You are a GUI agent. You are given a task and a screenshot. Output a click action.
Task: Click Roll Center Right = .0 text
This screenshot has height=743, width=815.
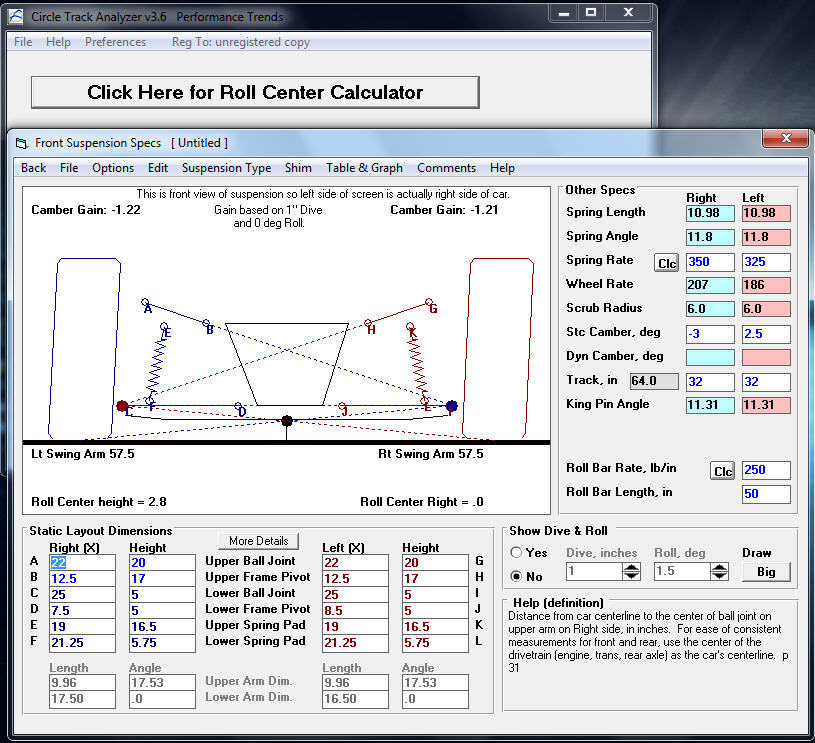pos(422,502)
